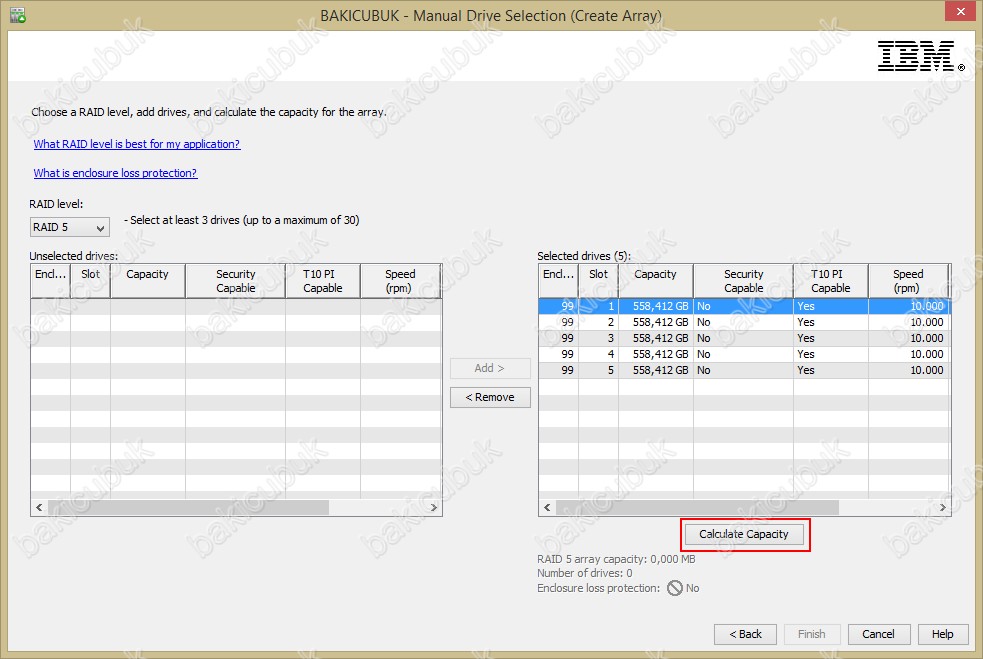Image resolution: width=983 pixels, height=659 pixels.
Task: Click the Calculate Capacity button
Action: [744, 534]
